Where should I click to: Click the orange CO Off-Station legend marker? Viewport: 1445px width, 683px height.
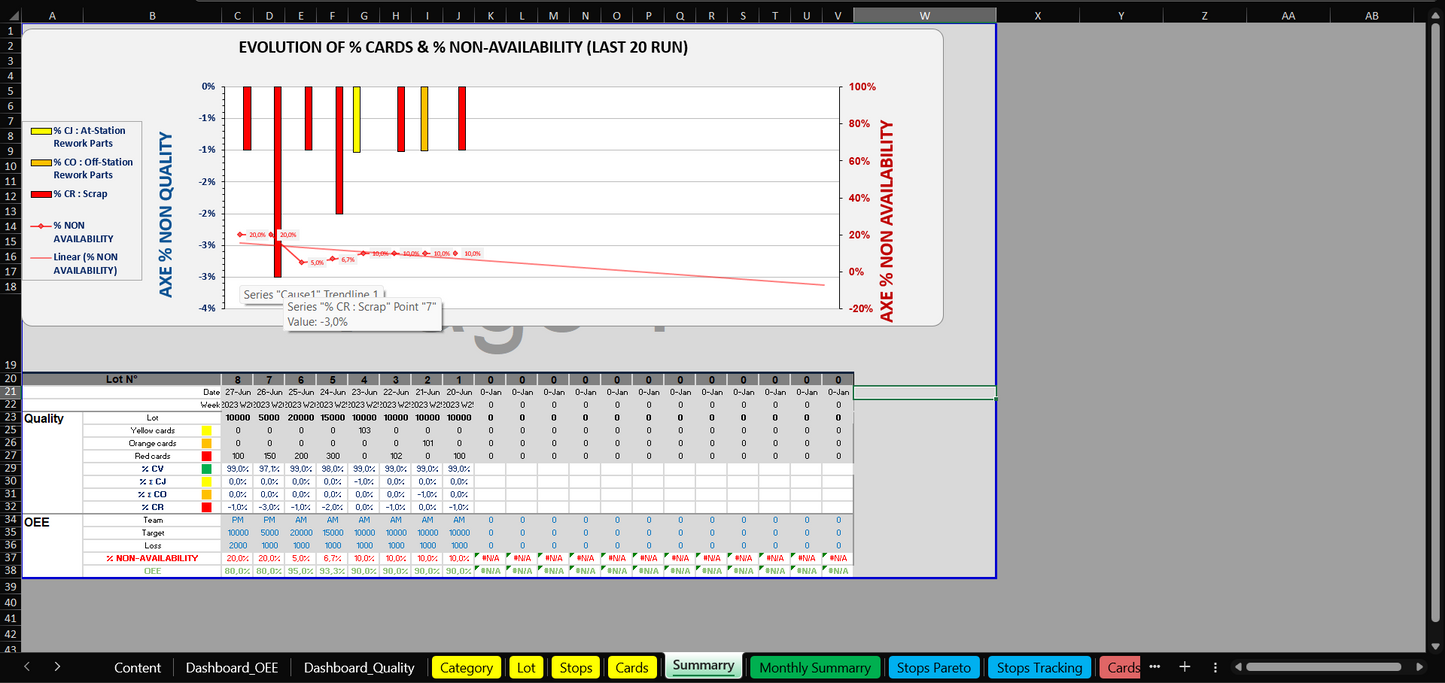point(41,162)
